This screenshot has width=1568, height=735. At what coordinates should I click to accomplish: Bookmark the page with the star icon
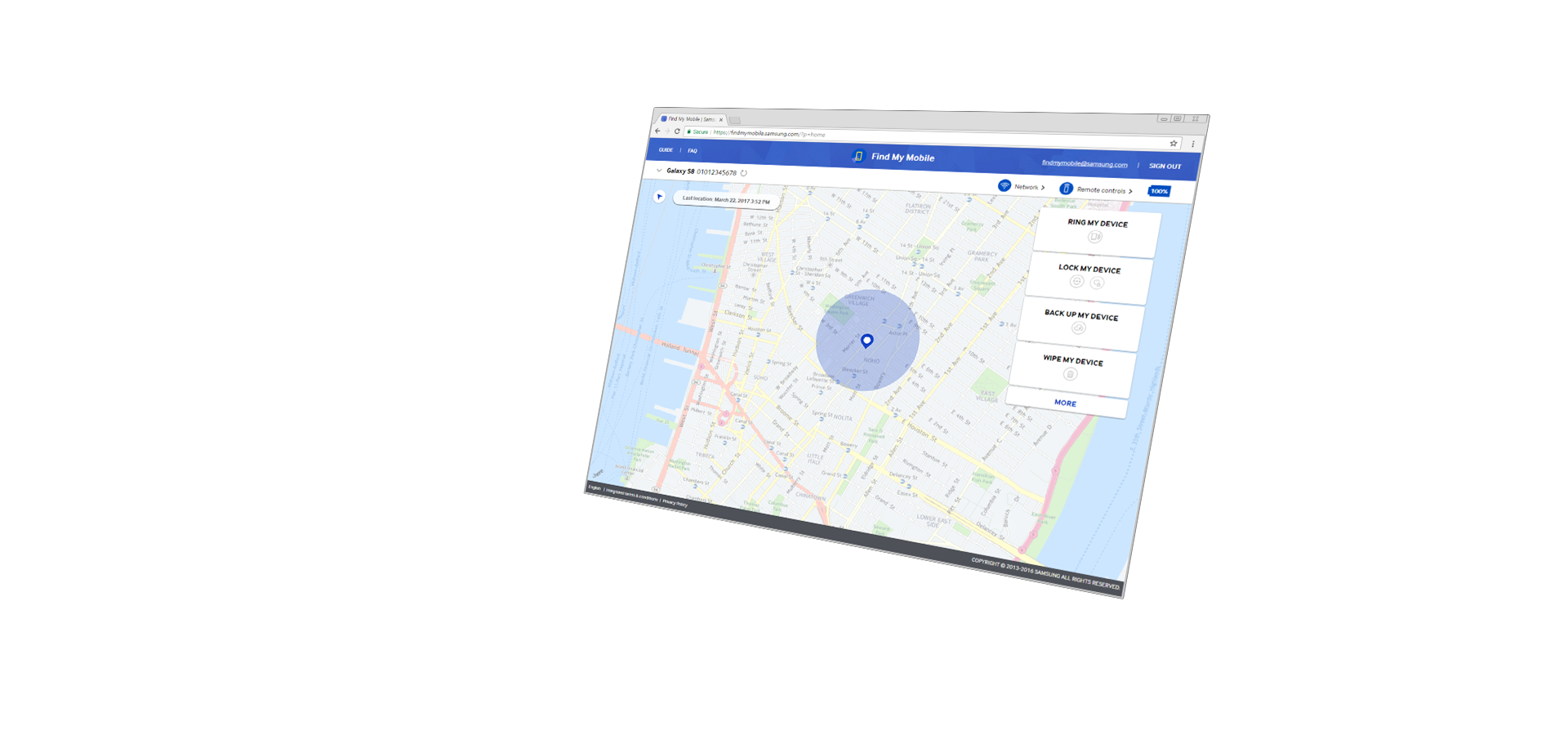1174,143
